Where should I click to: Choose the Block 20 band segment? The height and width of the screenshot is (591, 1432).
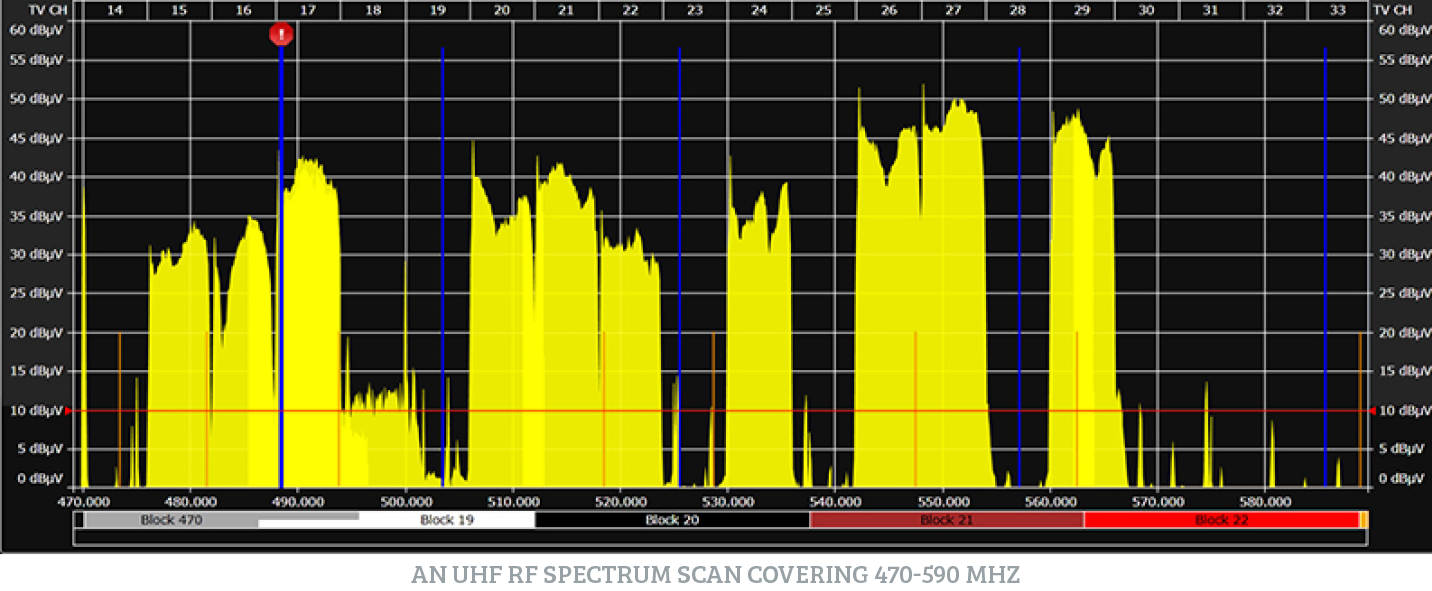pos(672,520)
